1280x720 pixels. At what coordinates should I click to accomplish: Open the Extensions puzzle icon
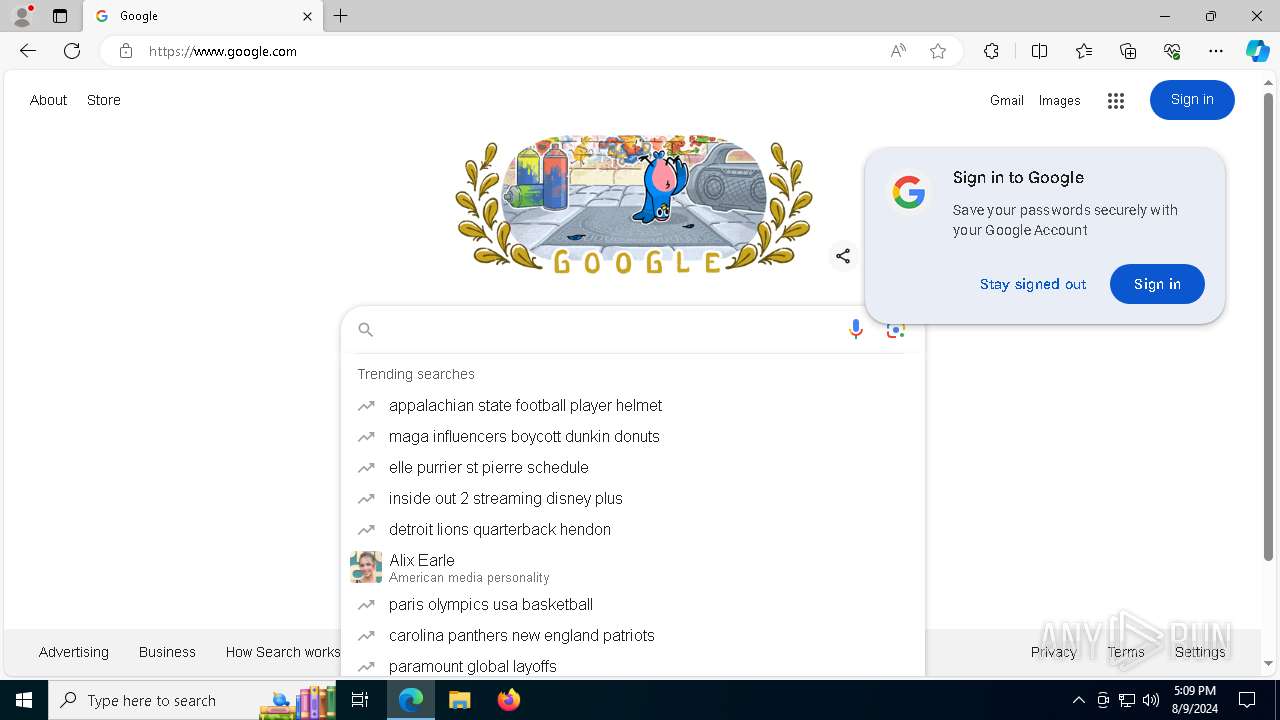coord(991,51)
